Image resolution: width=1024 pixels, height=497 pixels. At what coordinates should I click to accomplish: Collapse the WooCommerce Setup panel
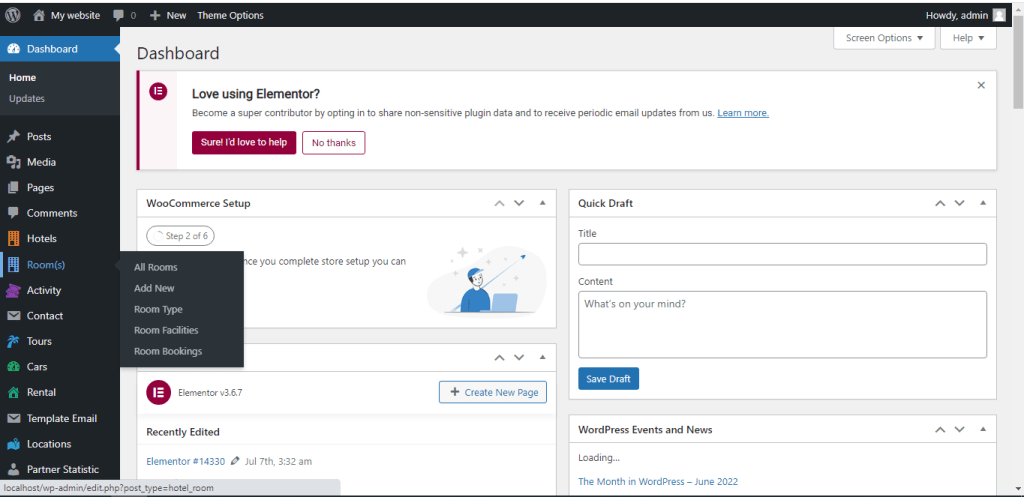pos(542,203)
